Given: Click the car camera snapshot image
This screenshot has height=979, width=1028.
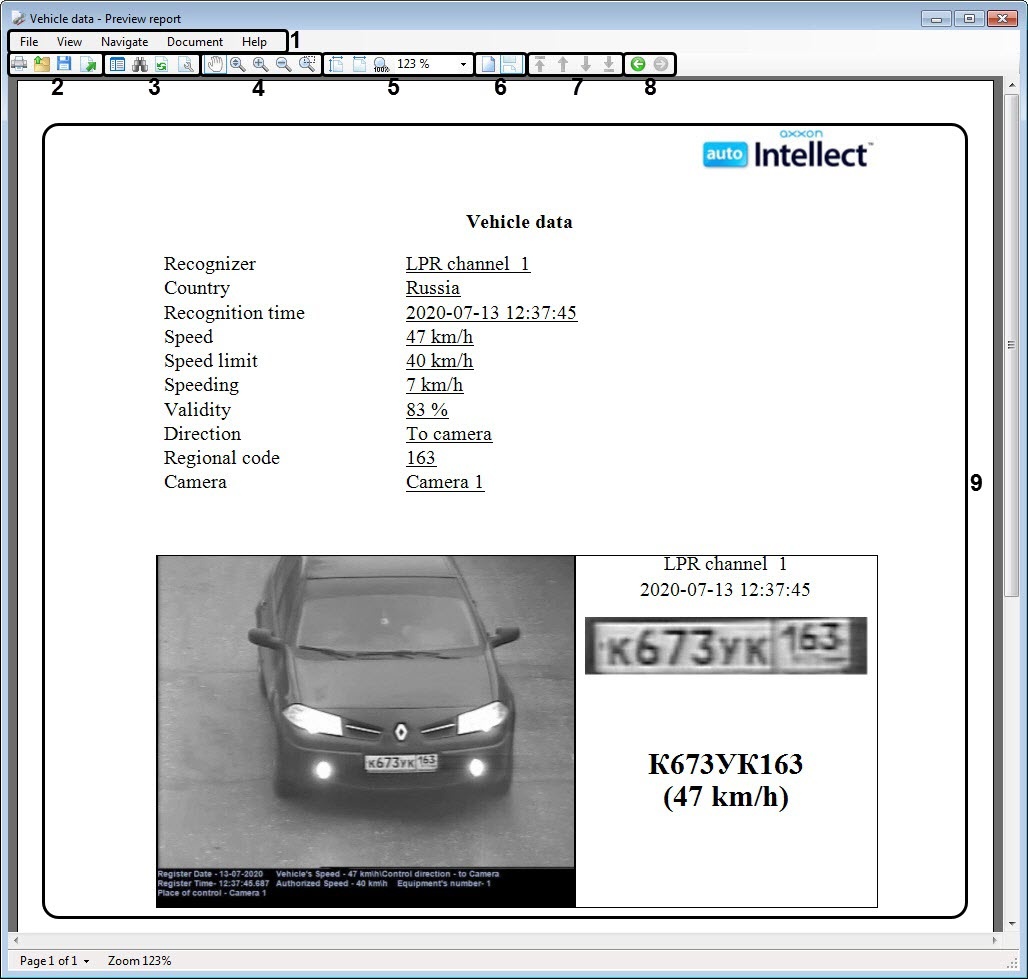Looking at the screenshot, I should pyautogui.click(x=366, y=731).
